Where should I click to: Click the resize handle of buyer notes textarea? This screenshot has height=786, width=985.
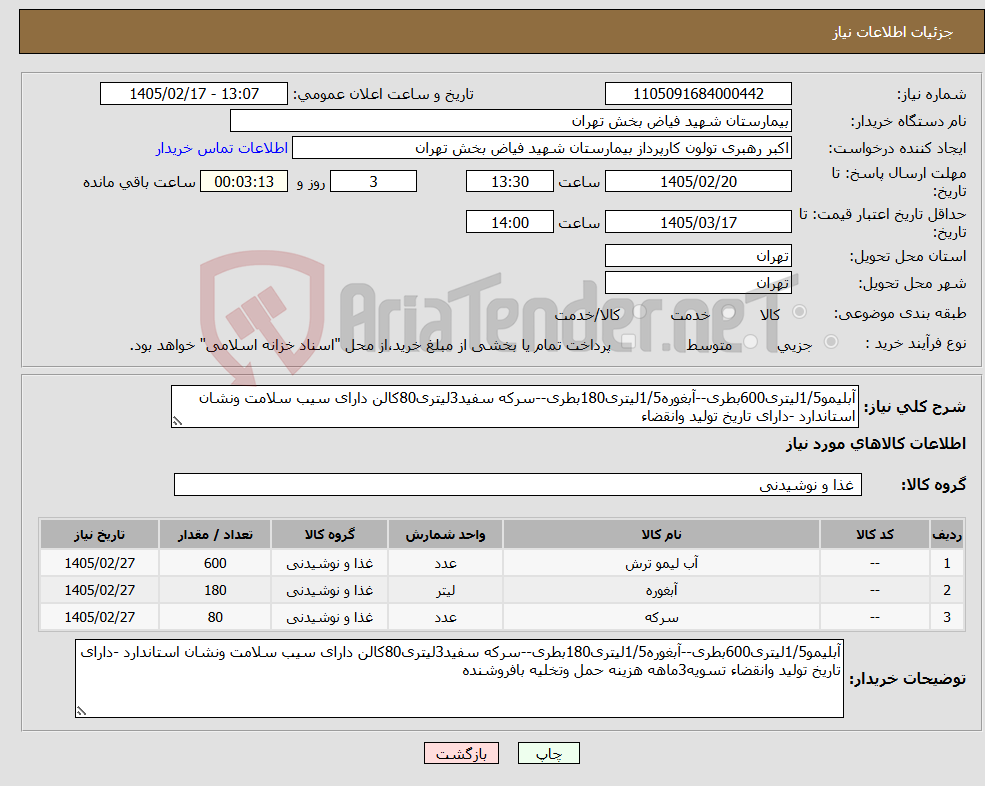tap(81, 711)
